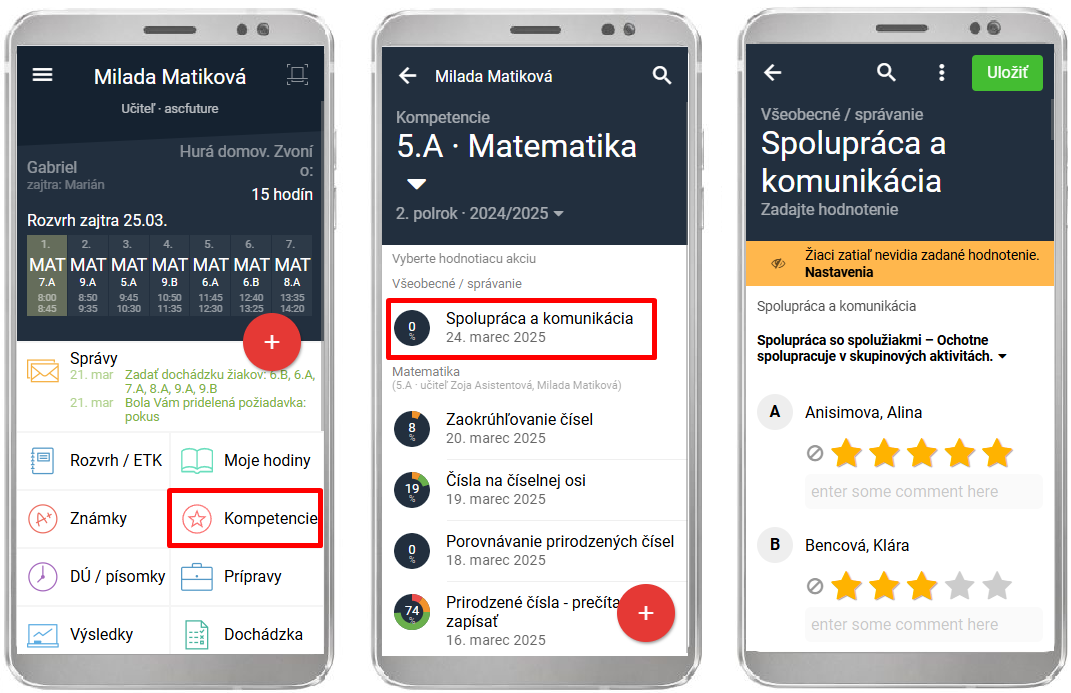Open the Dochádzka attendance tile
Viewport: 1071px width, 693px height.
[245, 634]
